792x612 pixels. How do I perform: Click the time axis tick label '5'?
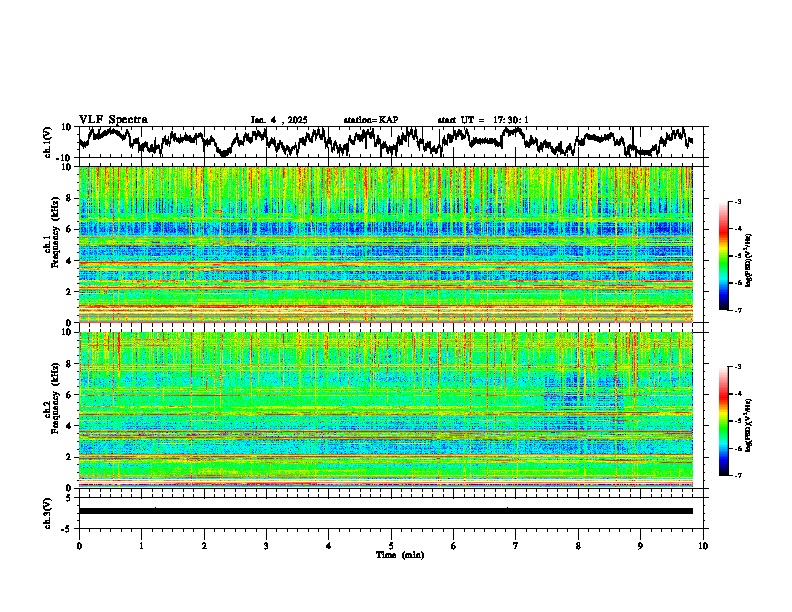391,546
